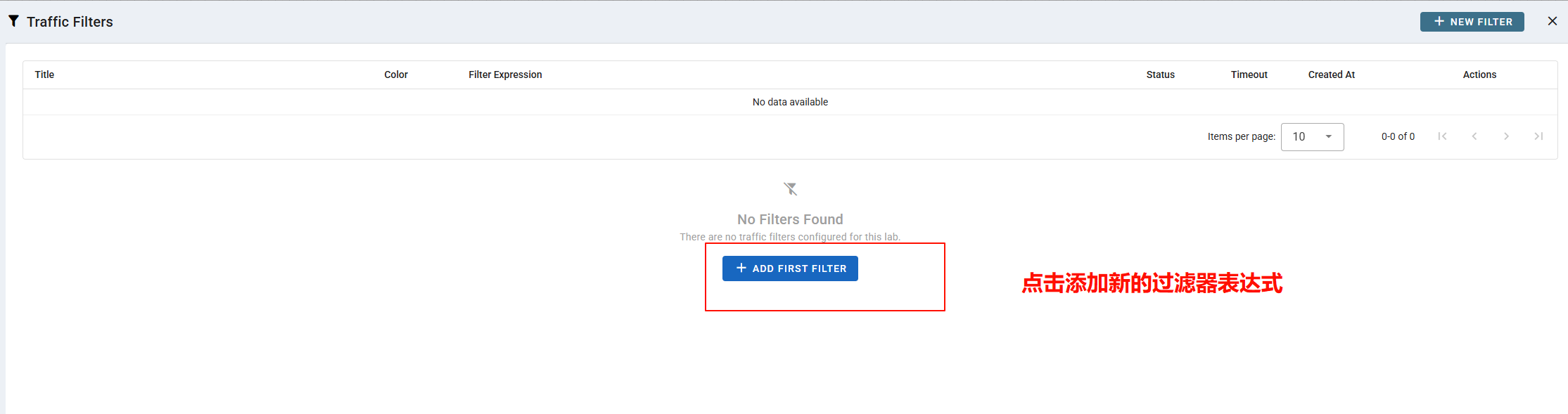Click the Color column header
The height and width of the screenshot is (414, 1568).
396,75
